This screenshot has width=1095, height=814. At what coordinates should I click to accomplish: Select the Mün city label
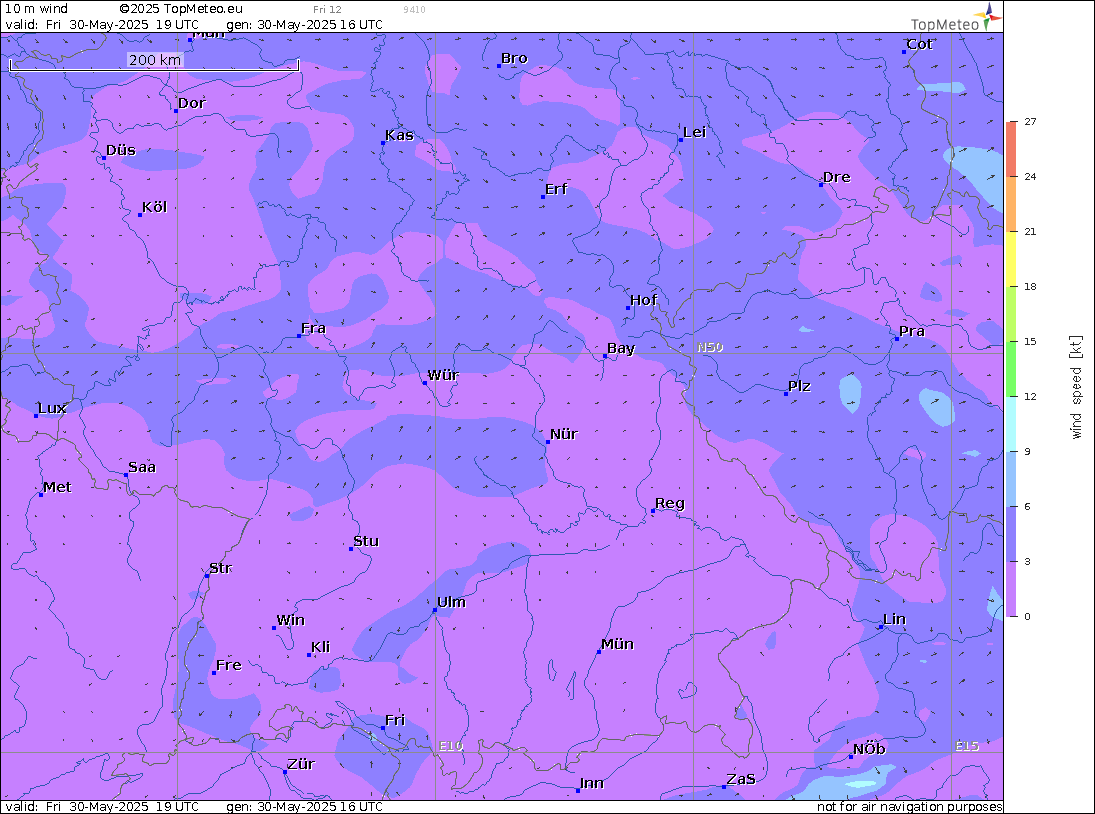click(x=617, y=644)
